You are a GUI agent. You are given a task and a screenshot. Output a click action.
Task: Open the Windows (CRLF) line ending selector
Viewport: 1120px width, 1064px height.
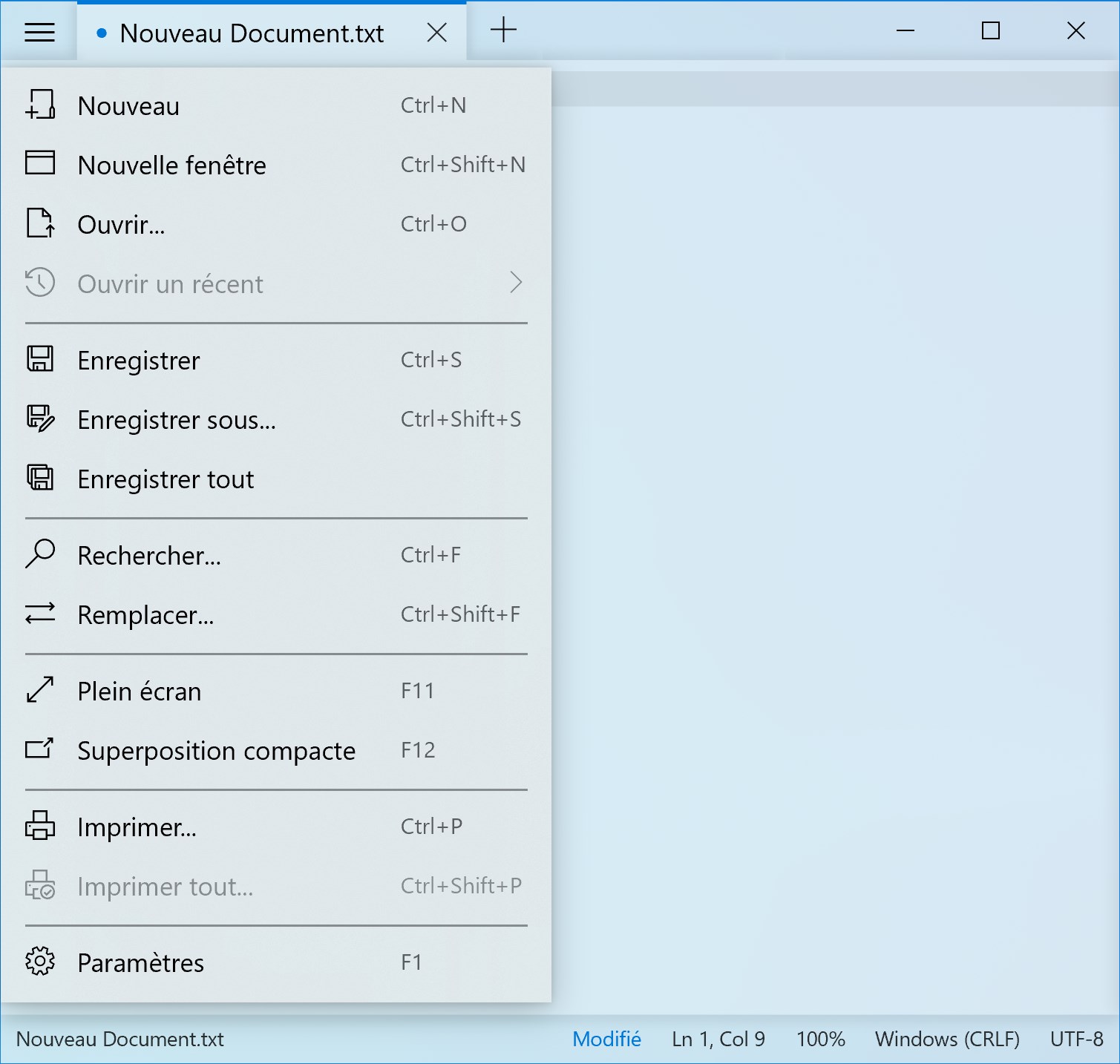pos(947,1039)
